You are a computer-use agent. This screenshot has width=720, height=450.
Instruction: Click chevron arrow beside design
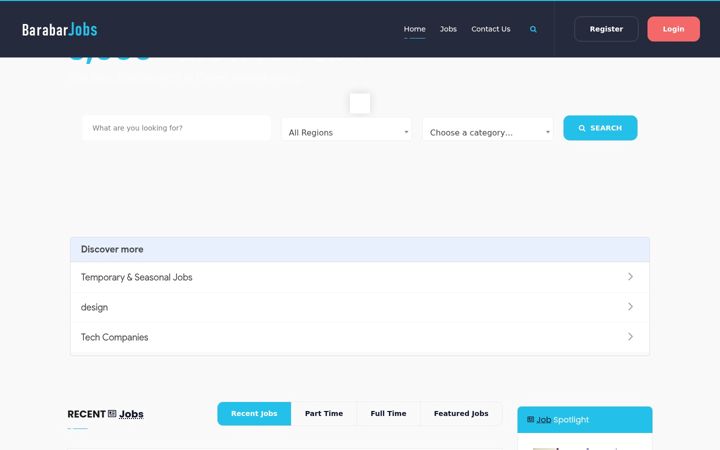click(x=630, y=306)
